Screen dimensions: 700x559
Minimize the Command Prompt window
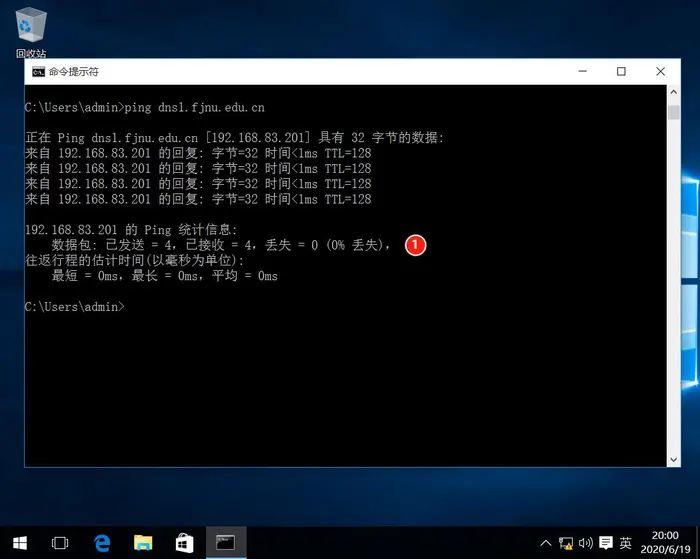[583, 71]
